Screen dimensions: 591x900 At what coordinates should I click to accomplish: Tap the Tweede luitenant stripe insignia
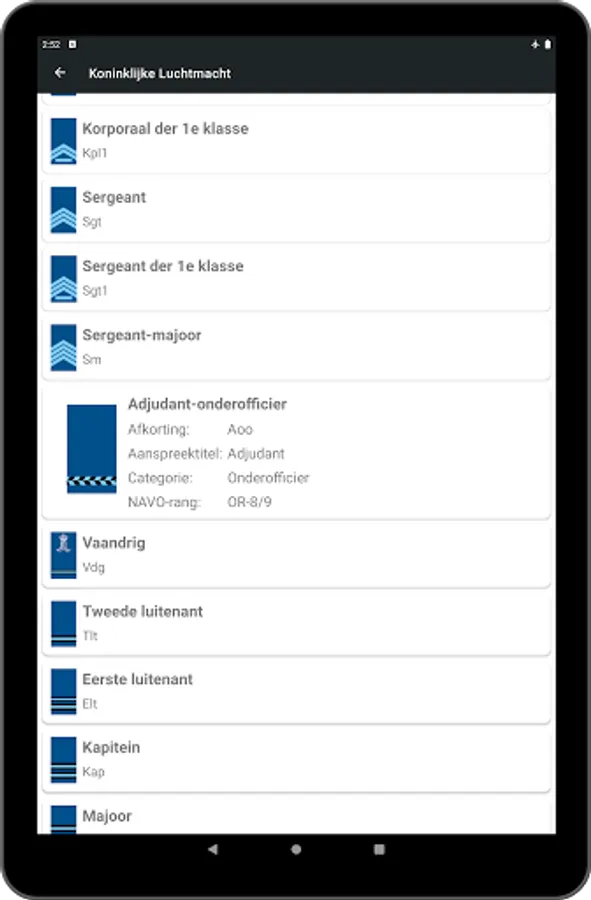click(x=63, y=624)
